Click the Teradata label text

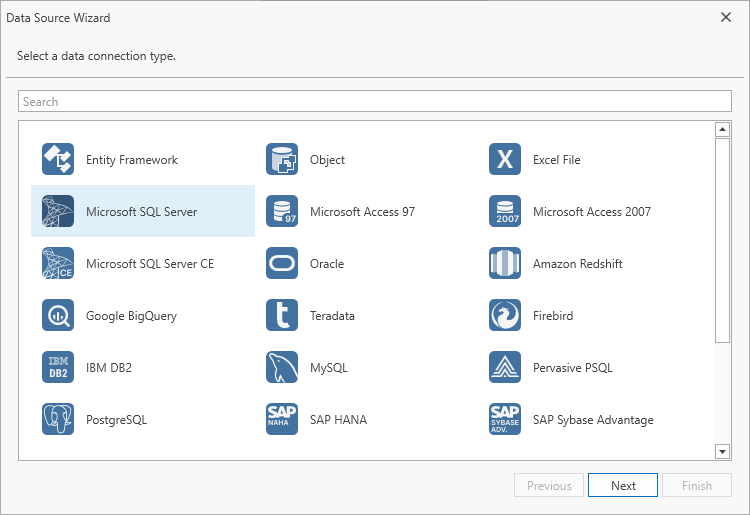332,316
